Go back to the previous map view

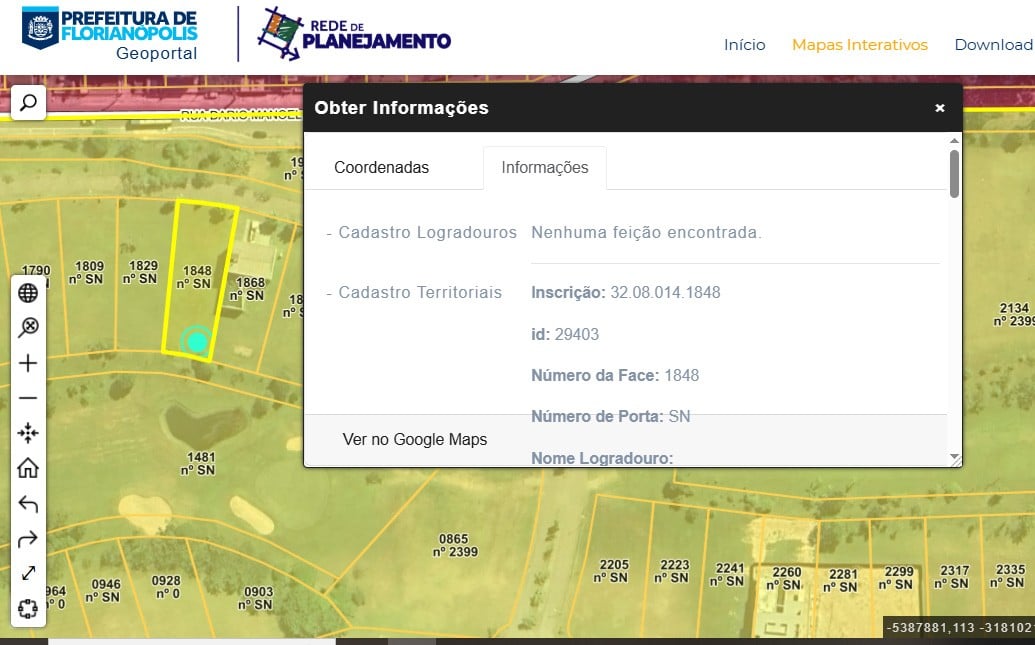point(28,504)
